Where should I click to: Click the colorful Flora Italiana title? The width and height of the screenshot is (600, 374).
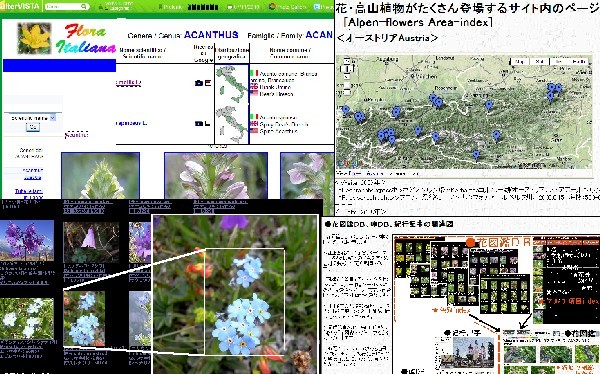(x=86, y=38)
